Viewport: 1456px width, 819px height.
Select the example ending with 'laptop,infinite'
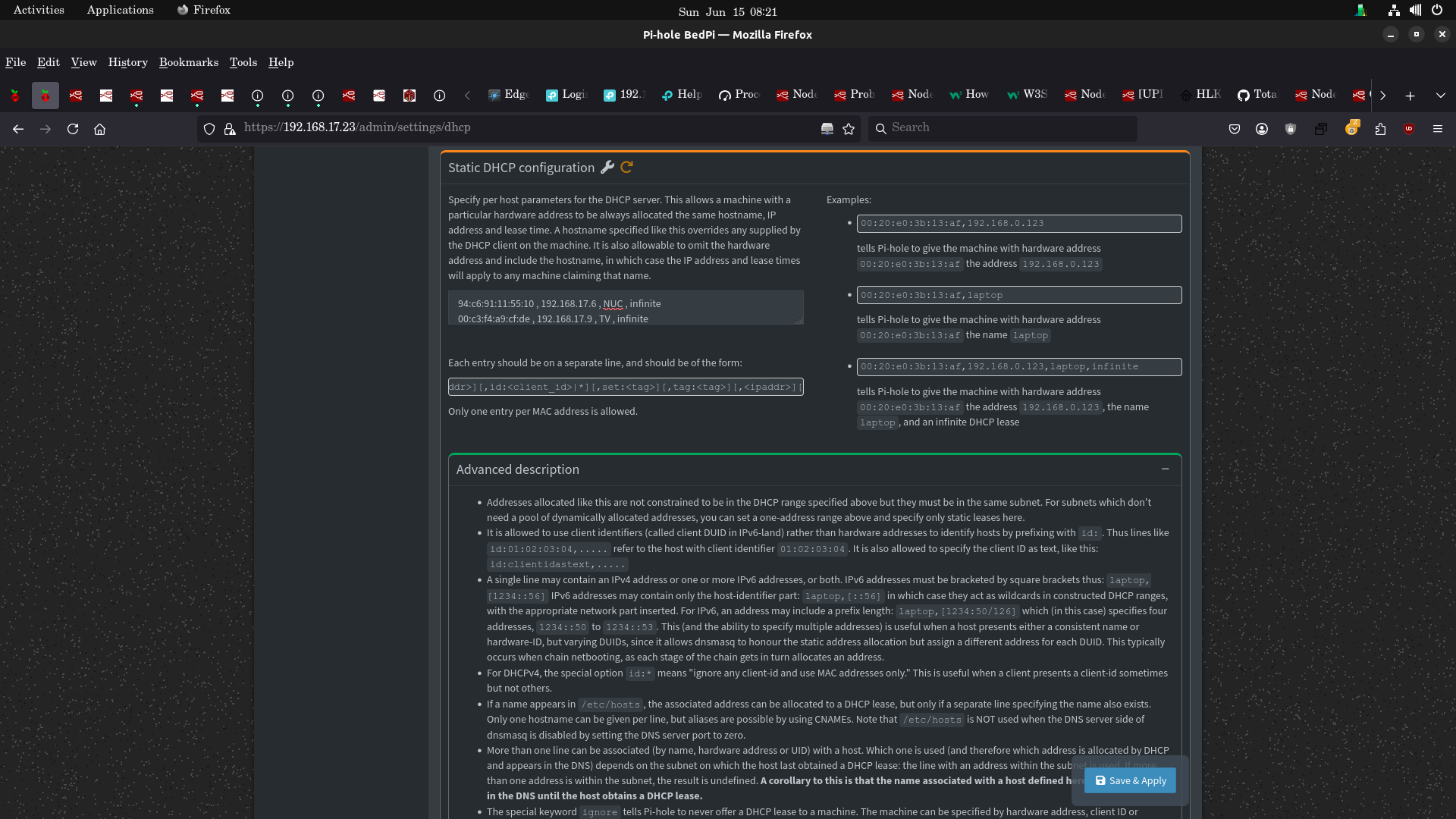(1019, 366)
